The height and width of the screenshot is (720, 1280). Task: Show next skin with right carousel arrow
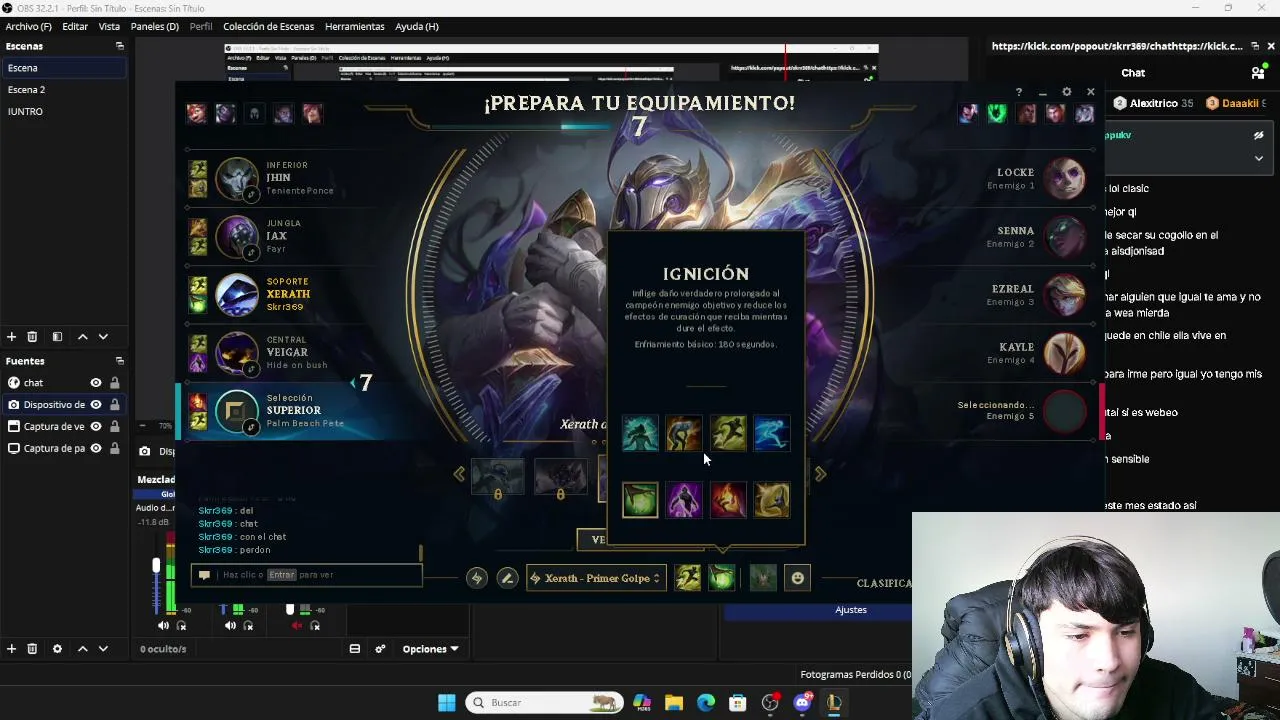[x=820, y=474]
